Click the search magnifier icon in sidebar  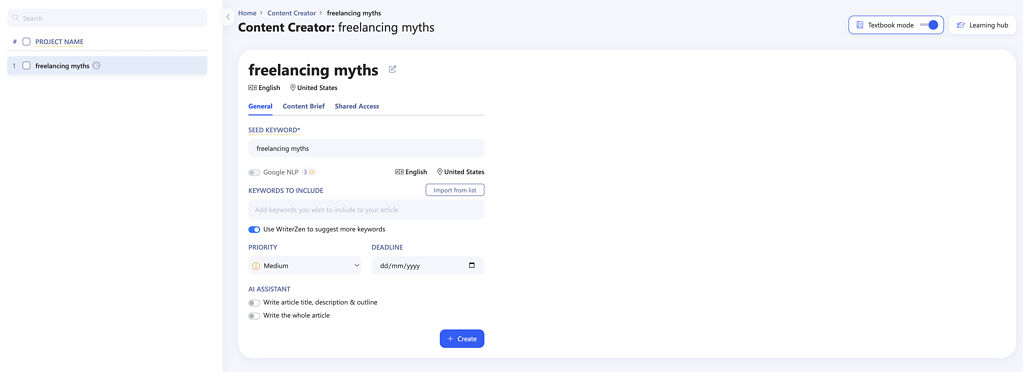[x=16, y=18]
